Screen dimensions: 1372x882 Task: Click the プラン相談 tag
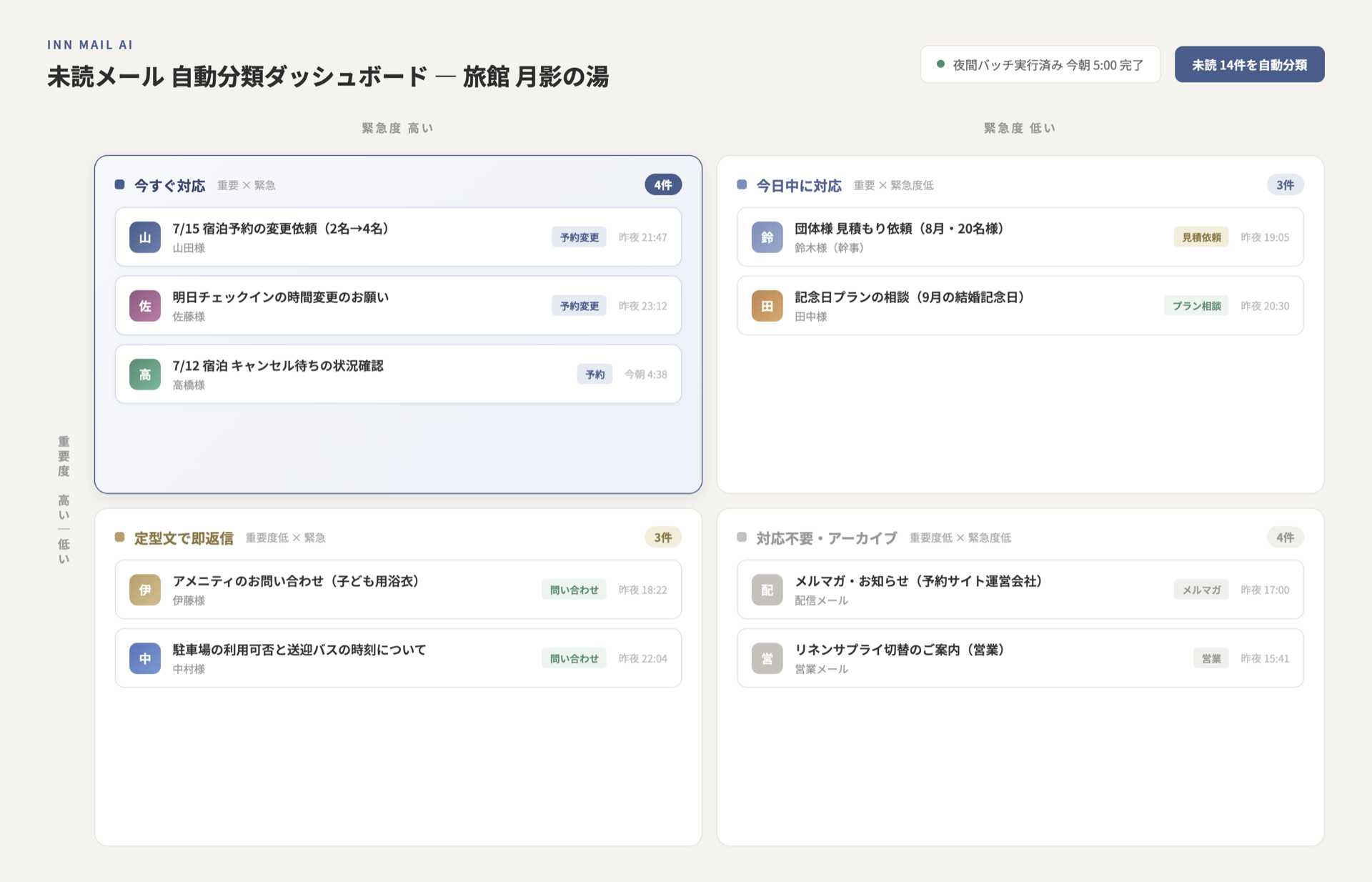1196,306
